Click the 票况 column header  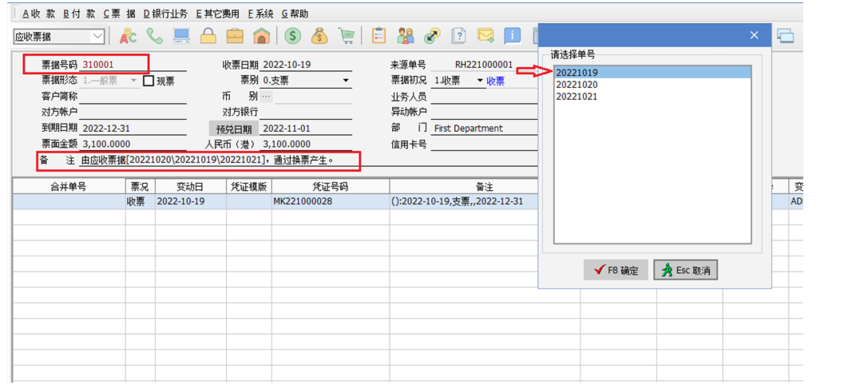point(140,186)
